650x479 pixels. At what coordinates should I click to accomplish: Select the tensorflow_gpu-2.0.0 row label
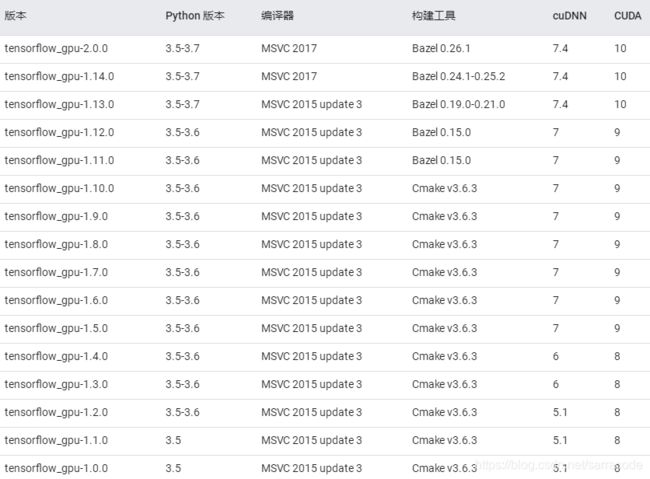56,49
